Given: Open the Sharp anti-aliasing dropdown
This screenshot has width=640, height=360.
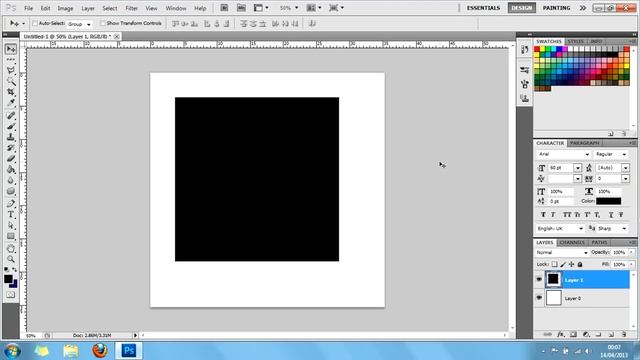Looking at the screenshot, I should pos(612,229).
